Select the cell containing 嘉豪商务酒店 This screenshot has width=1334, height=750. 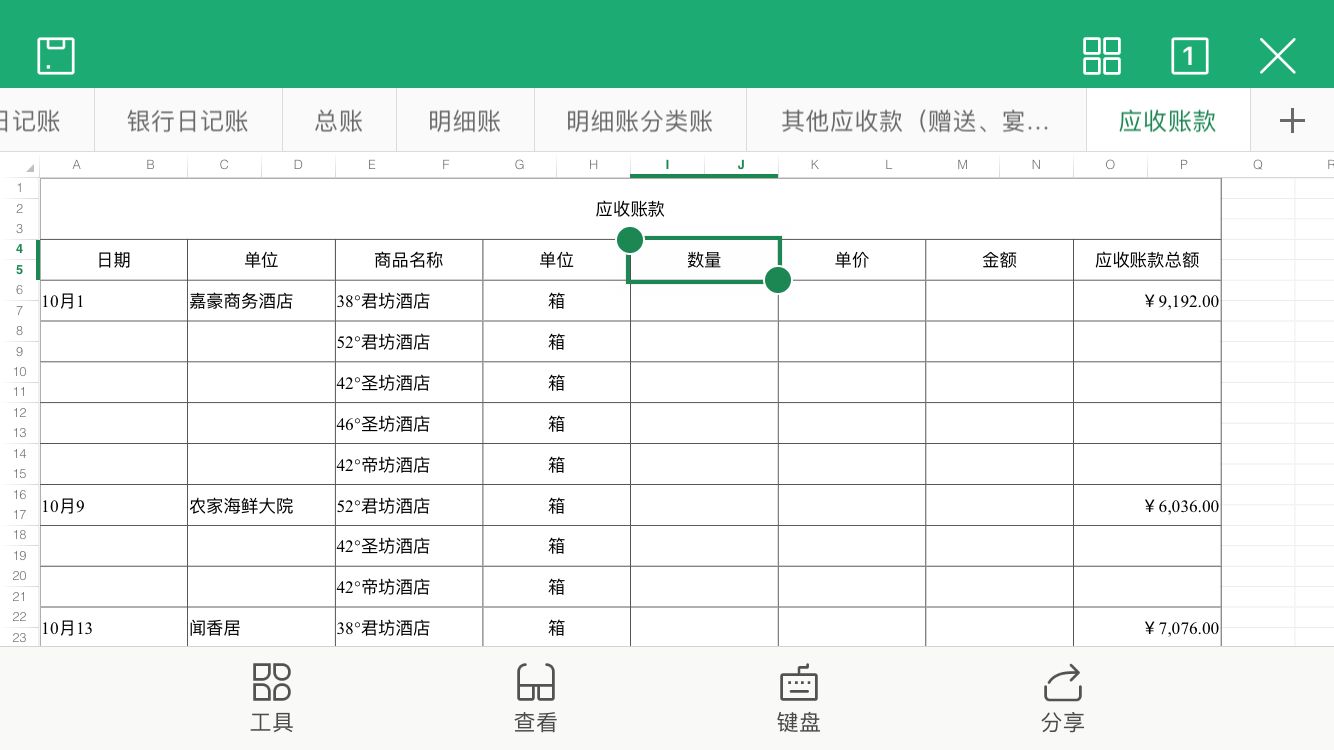(x=260, y=300)
